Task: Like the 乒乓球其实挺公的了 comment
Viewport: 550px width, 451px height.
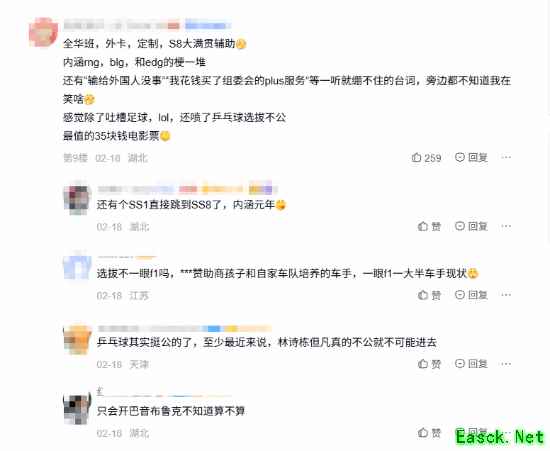Action: pyautogui.click(x=429, y=364)
